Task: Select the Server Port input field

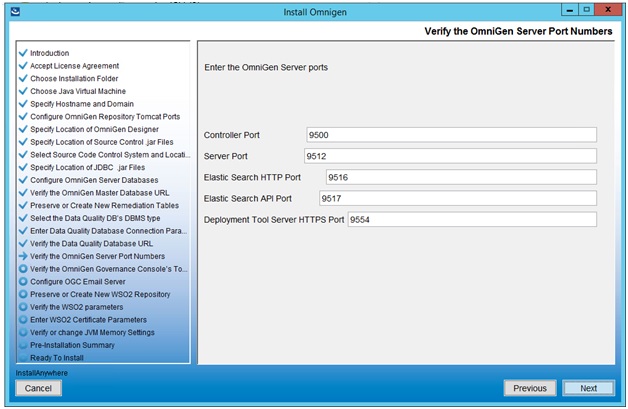Action: click(x=450, y=156)
